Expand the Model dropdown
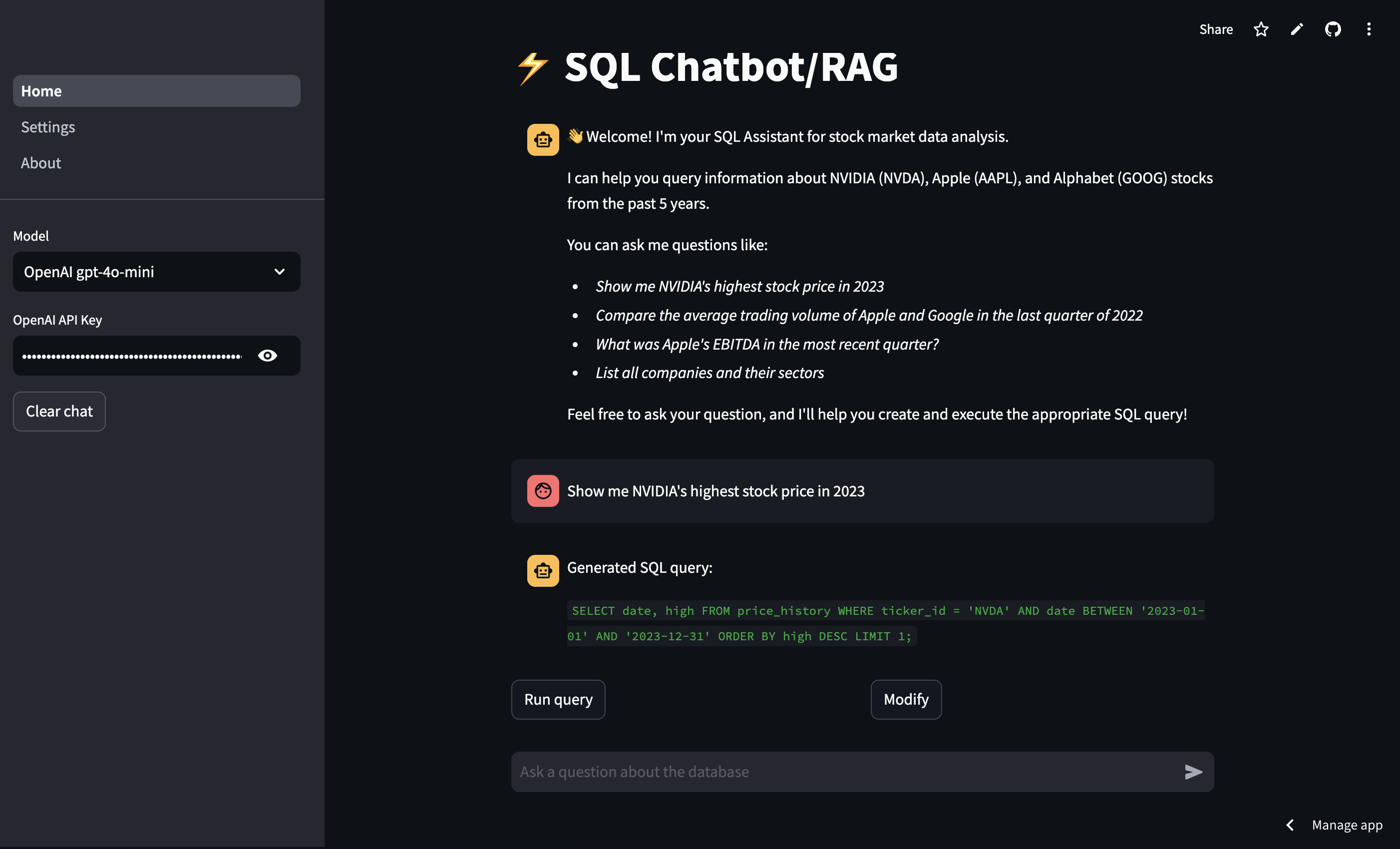This screenshot has height=849, width=1400. pyautogui.click(x=157, y=272)
